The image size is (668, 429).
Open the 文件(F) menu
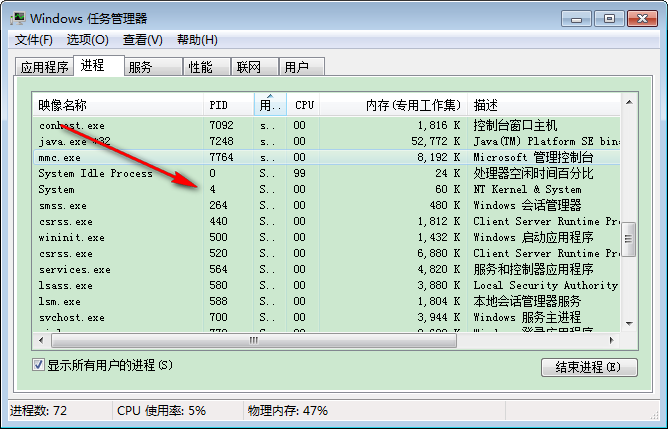(x=34, y=40)
